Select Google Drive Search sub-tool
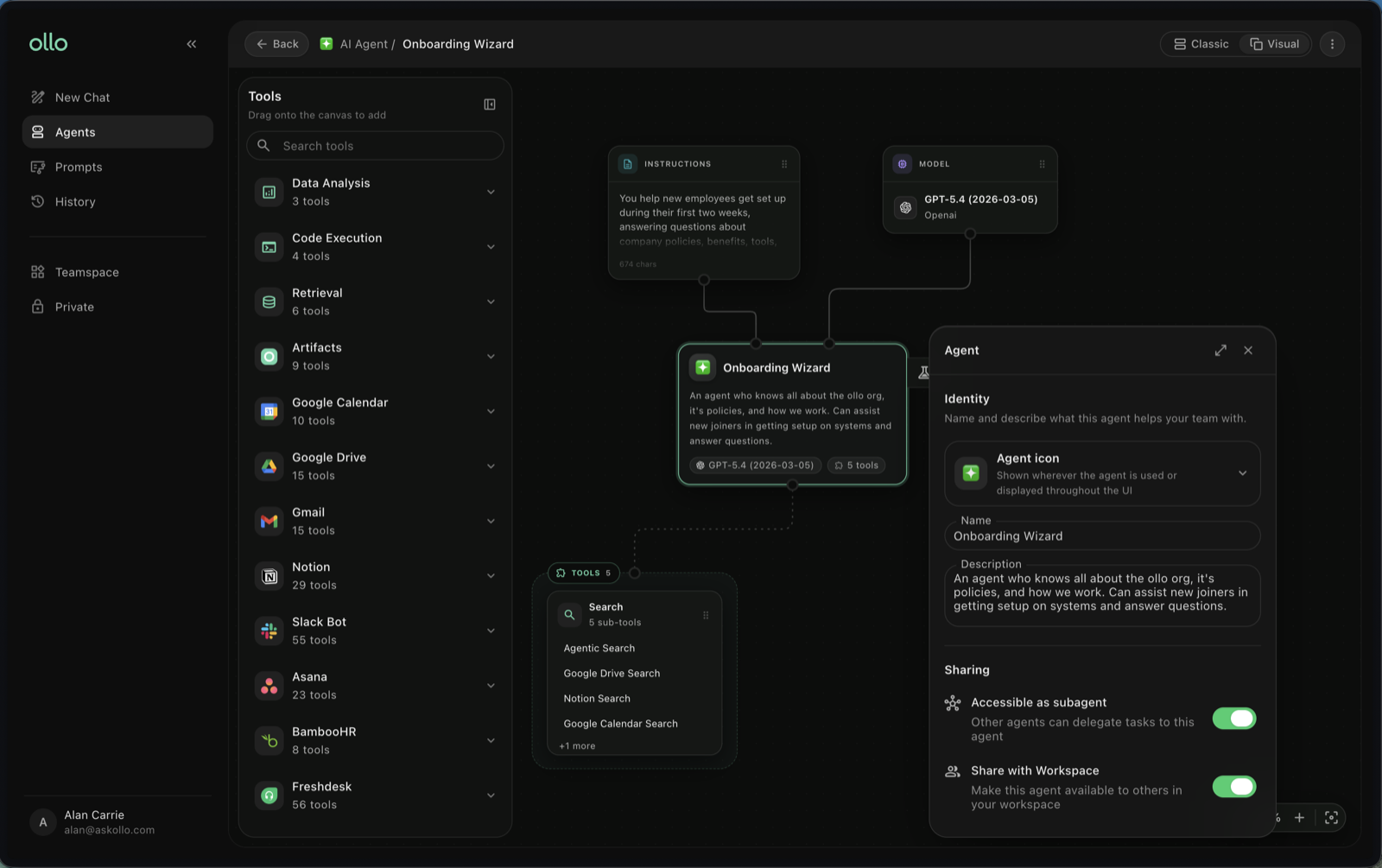Viewport: 1382px width, 868px height. [x=612, y=674]
